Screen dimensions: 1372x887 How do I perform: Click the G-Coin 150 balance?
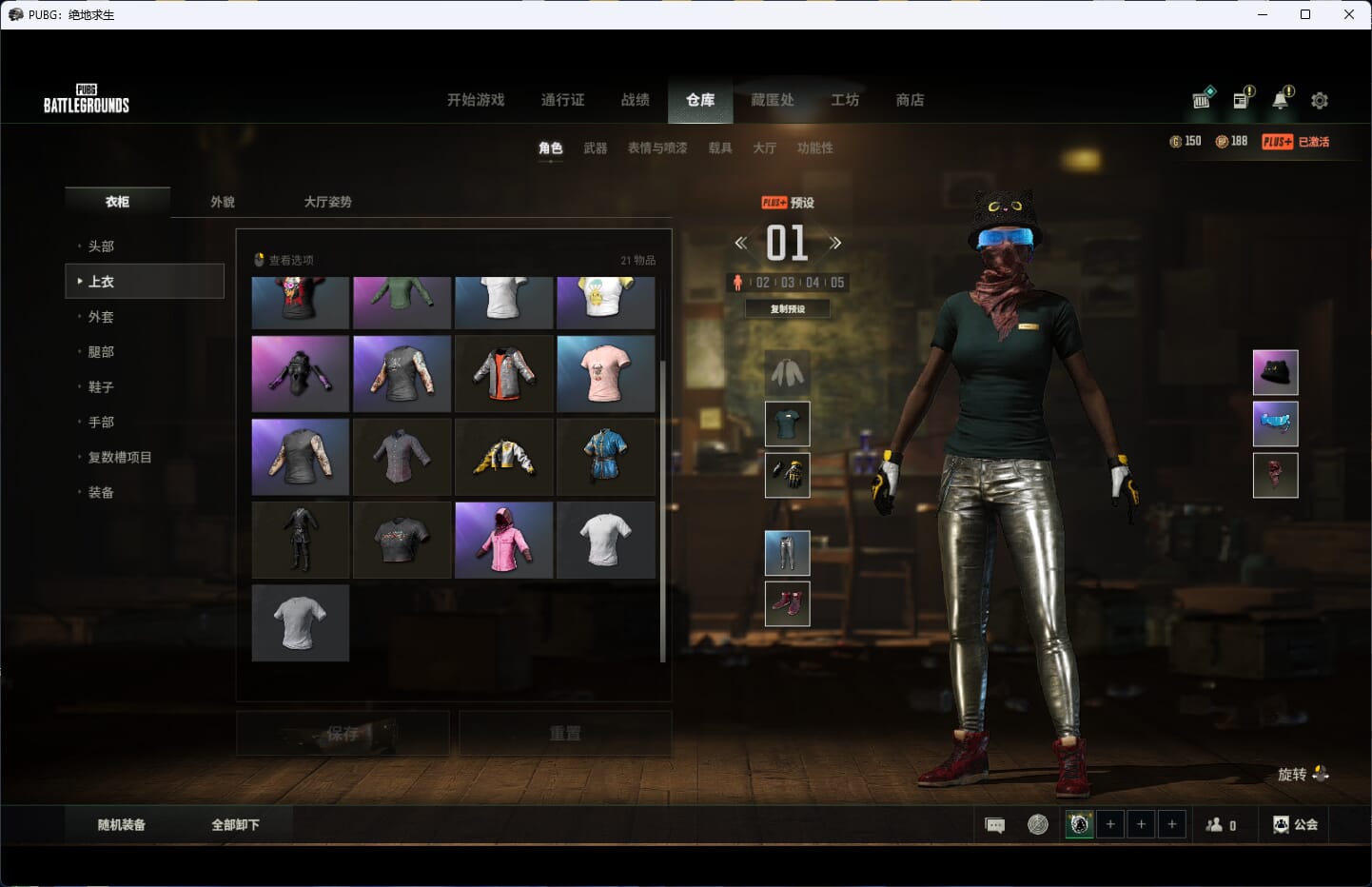[1186, 141]
